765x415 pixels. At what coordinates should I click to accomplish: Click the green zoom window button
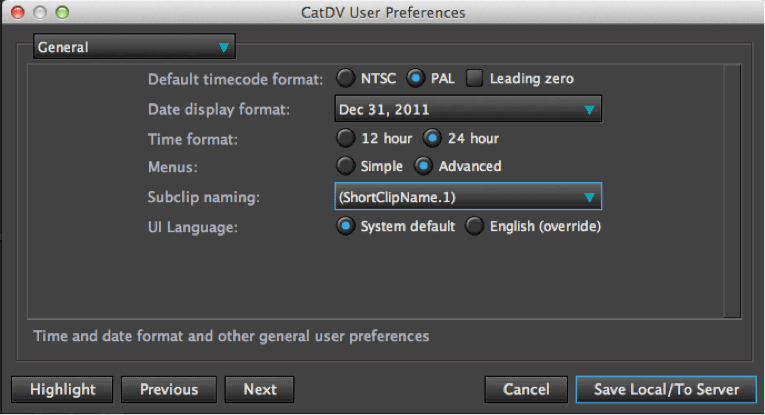pos(62,12)
